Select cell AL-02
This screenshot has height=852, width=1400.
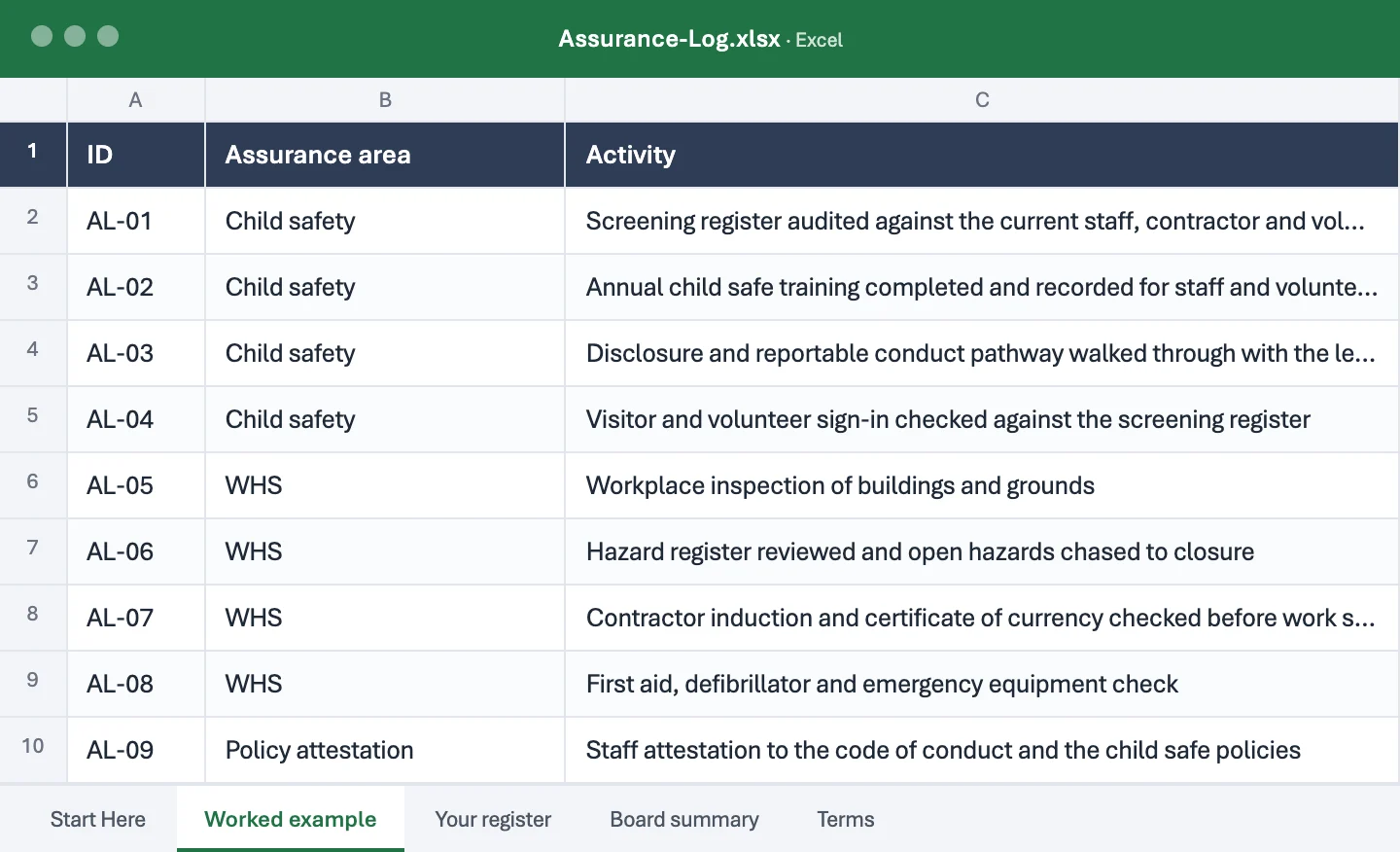136,287
